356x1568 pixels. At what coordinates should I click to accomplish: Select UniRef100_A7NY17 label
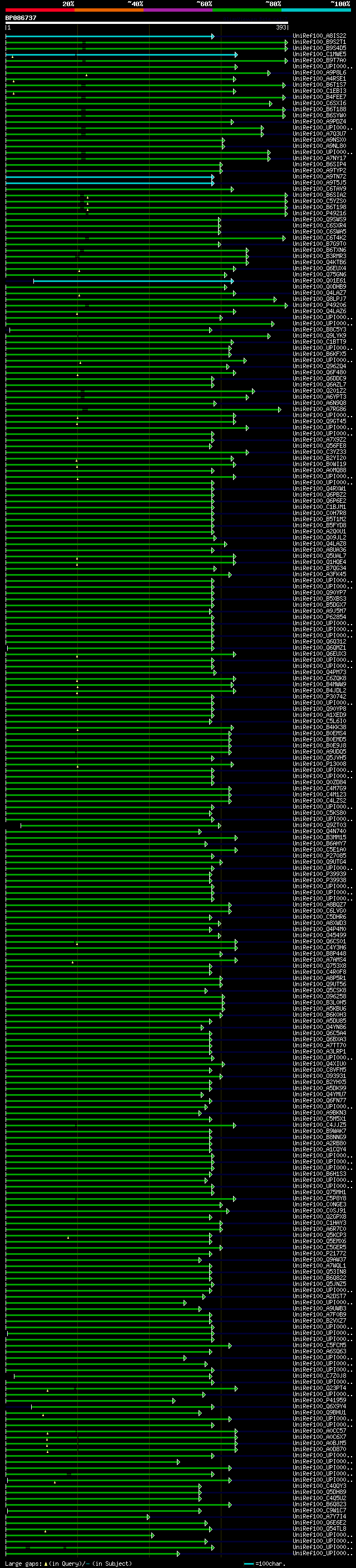[319, 159]
